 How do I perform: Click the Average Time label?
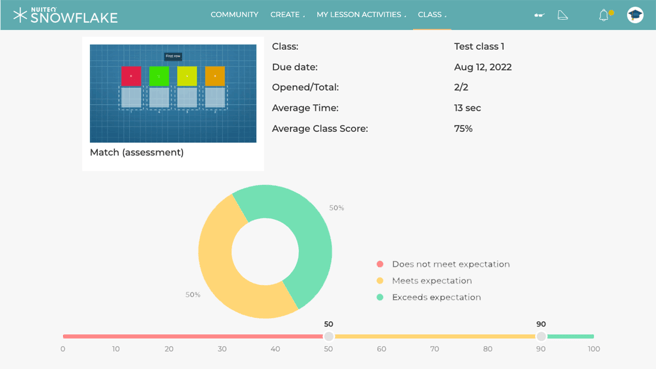click(x=305, y=108)
